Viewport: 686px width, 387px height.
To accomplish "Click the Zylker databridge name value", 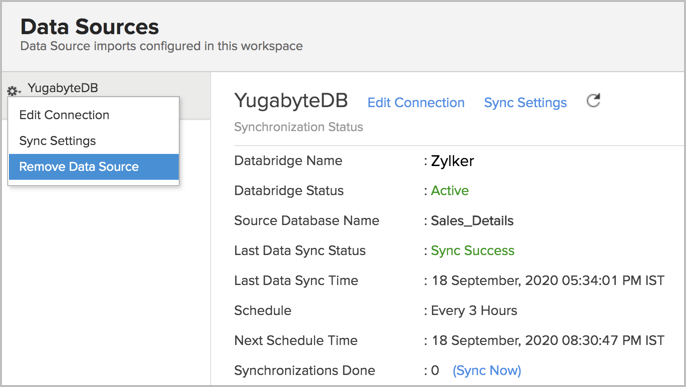I will point(452,161).
